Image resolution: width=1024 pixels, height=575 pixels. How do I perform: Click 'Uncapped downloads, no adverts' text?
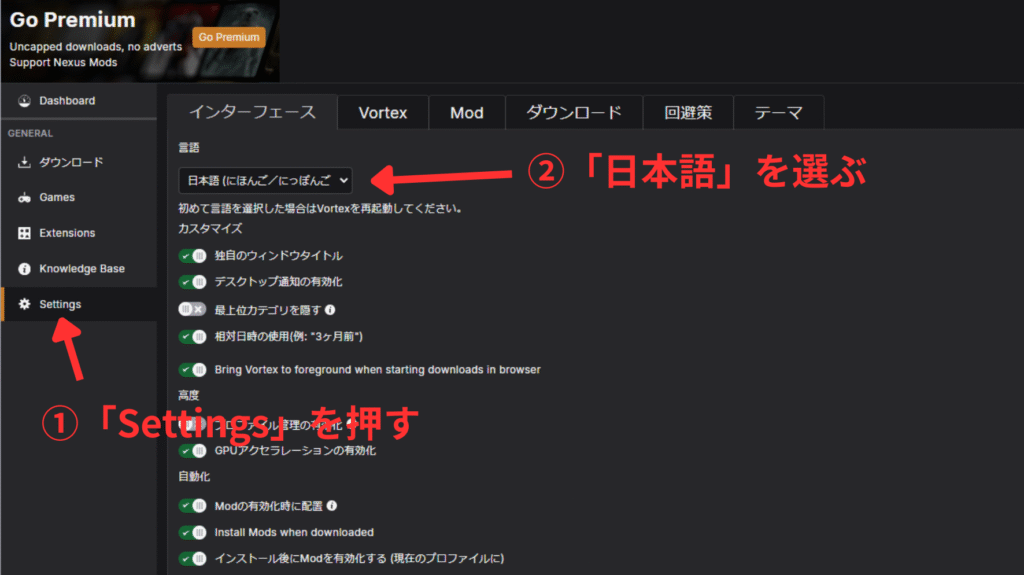[95, 47]
